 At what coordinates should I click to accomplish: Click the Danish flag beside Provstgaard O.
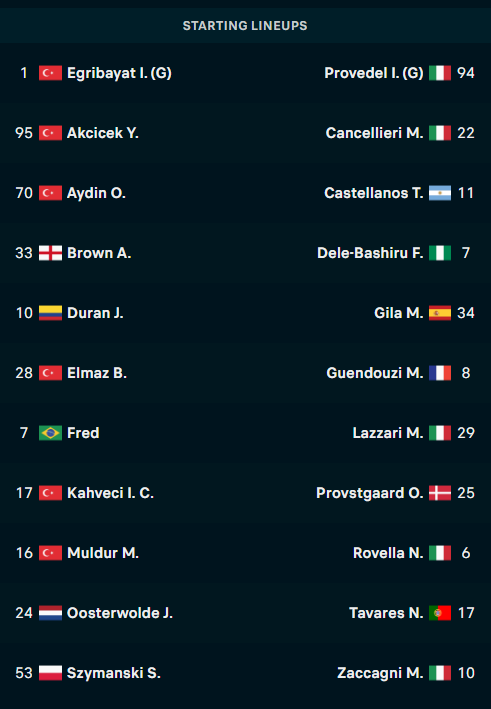tap(440, 493)
